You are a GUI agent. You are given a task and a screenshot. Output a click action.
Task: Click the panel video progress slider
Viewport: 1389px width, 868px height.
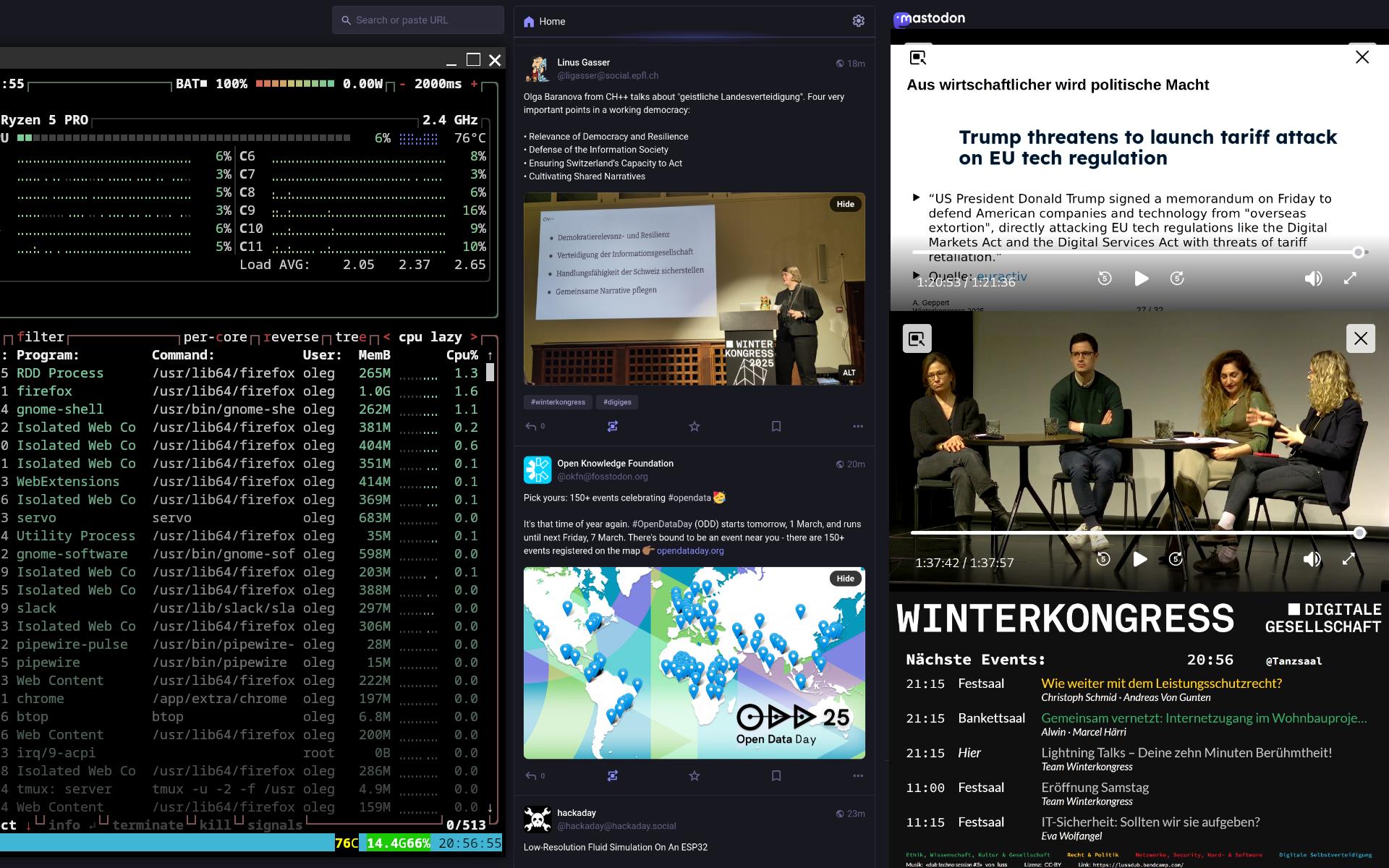click(1134, 533)
